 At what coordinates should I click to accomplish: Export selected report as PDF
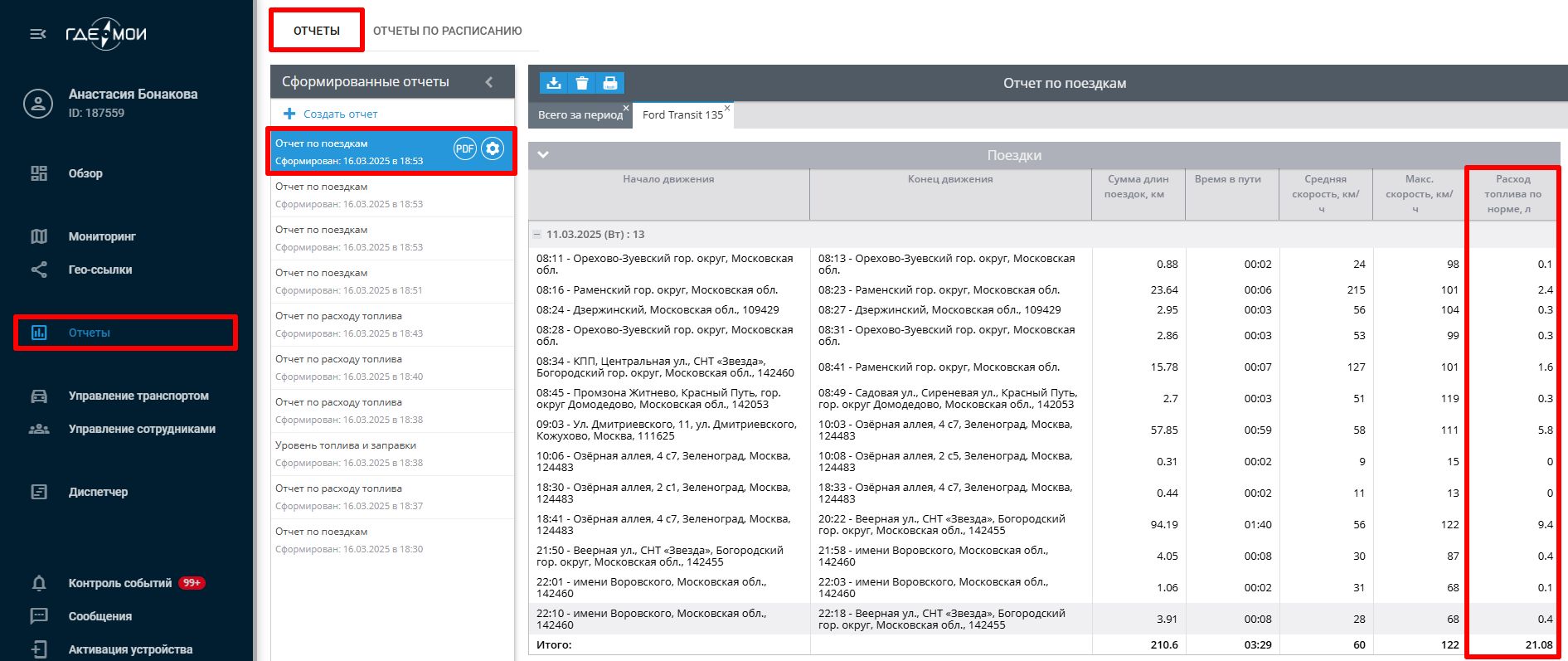point(464,149)
